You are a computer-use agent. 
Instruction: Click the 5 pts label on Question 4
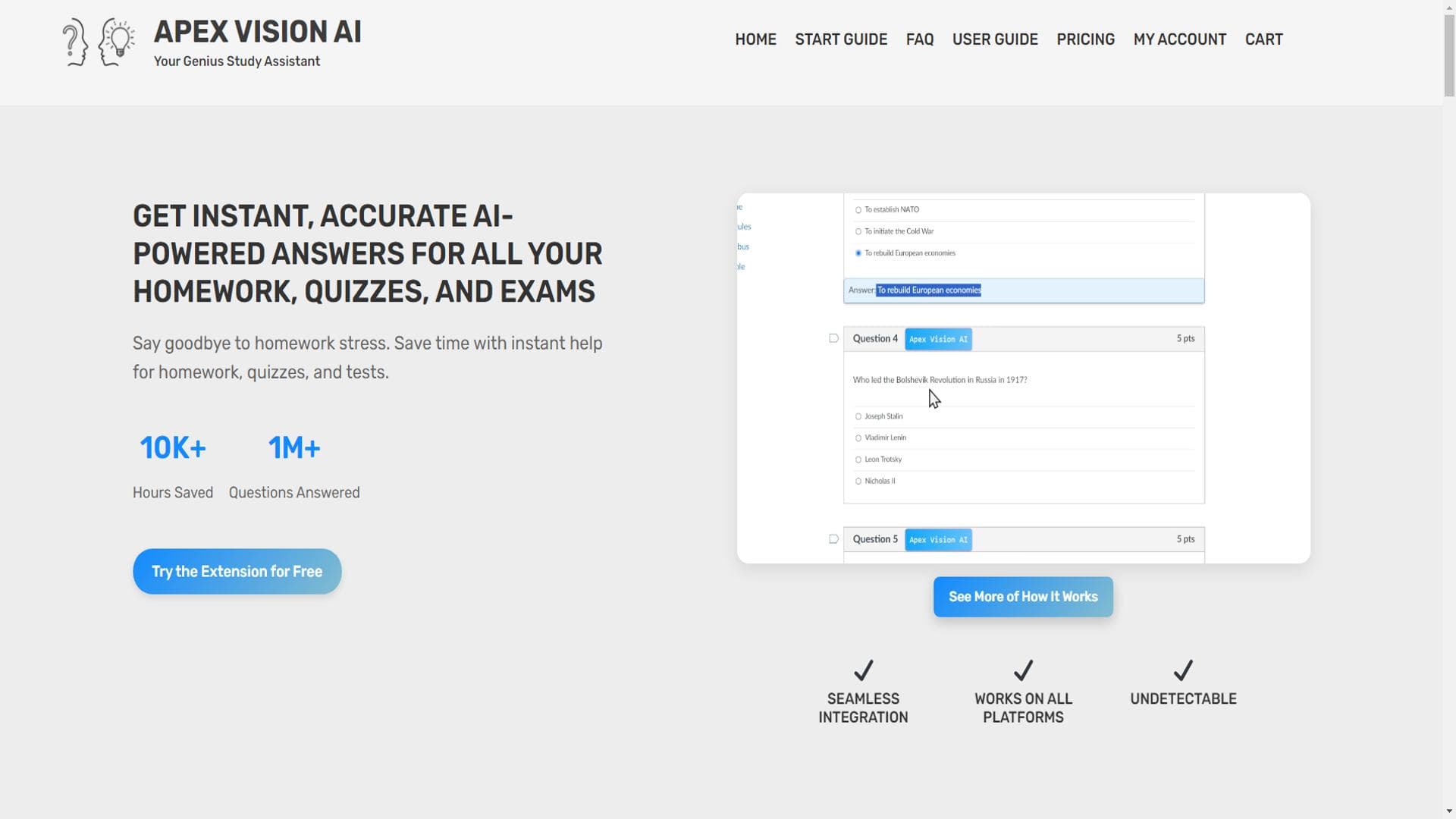point(1185,338)
